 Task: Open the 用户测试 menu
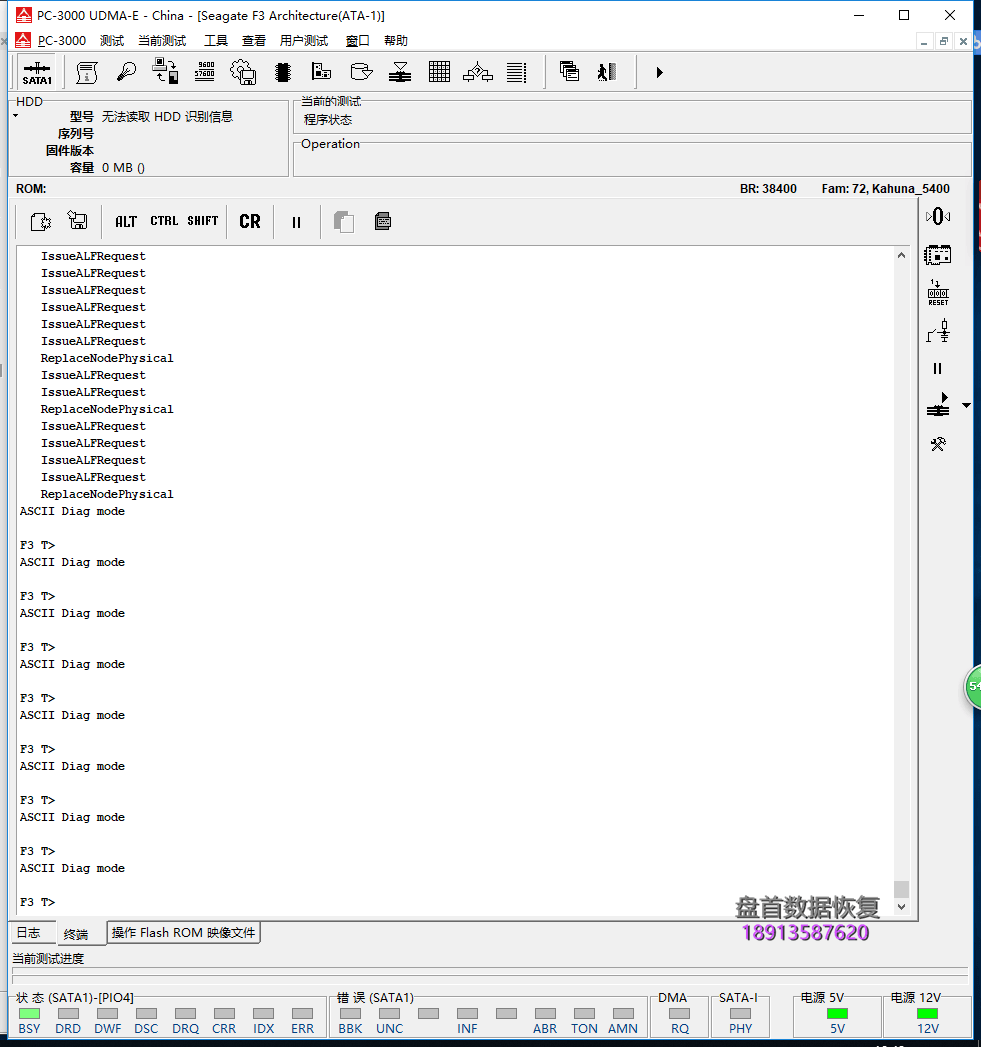pyautogui.click(x=304, y=41)
